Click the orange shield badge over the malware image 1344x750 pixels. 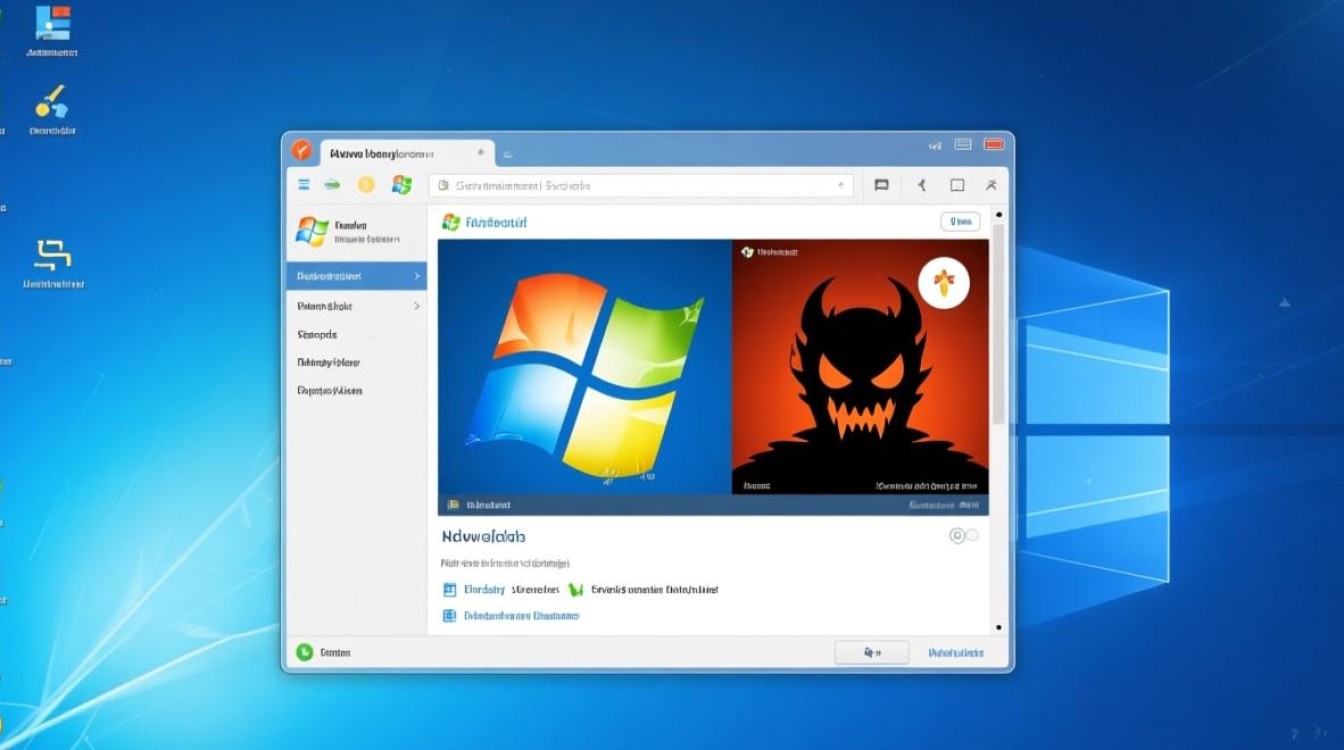pos(943,283)
